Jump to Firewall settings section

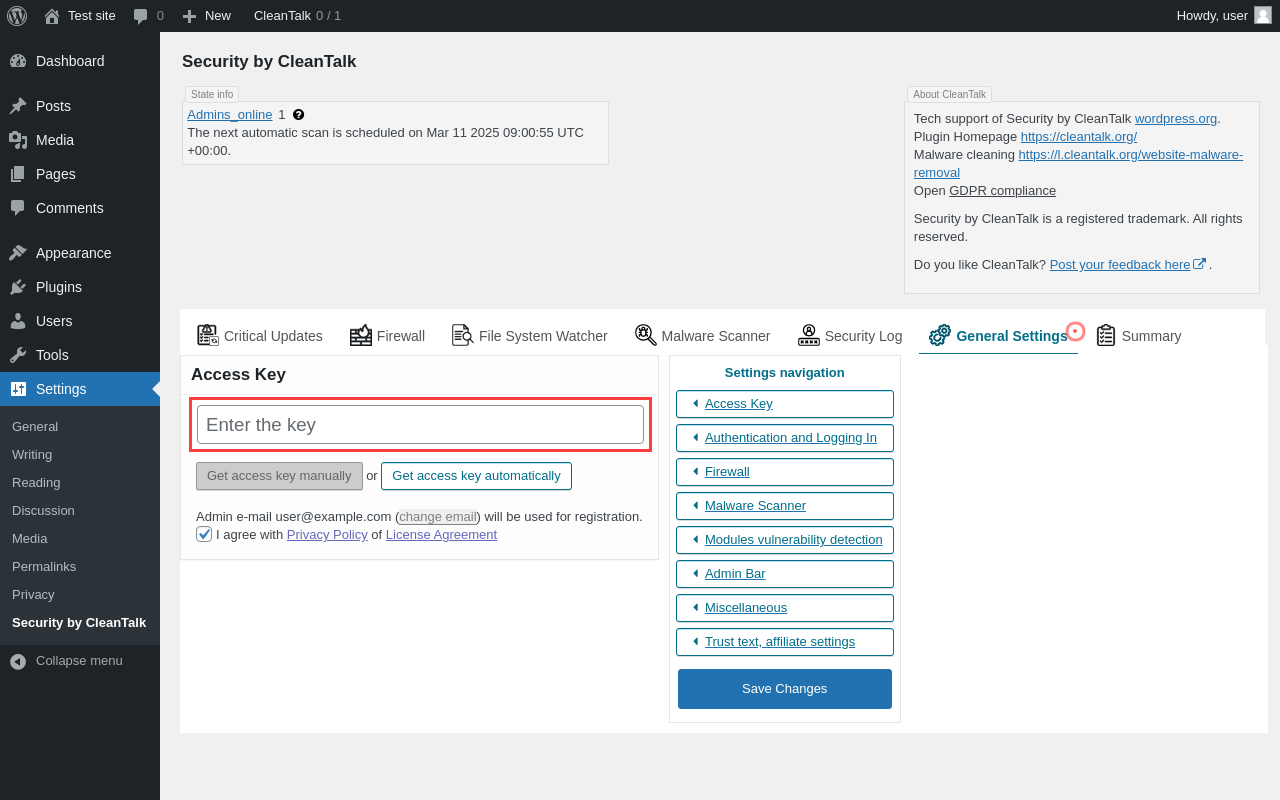point(785,472)
